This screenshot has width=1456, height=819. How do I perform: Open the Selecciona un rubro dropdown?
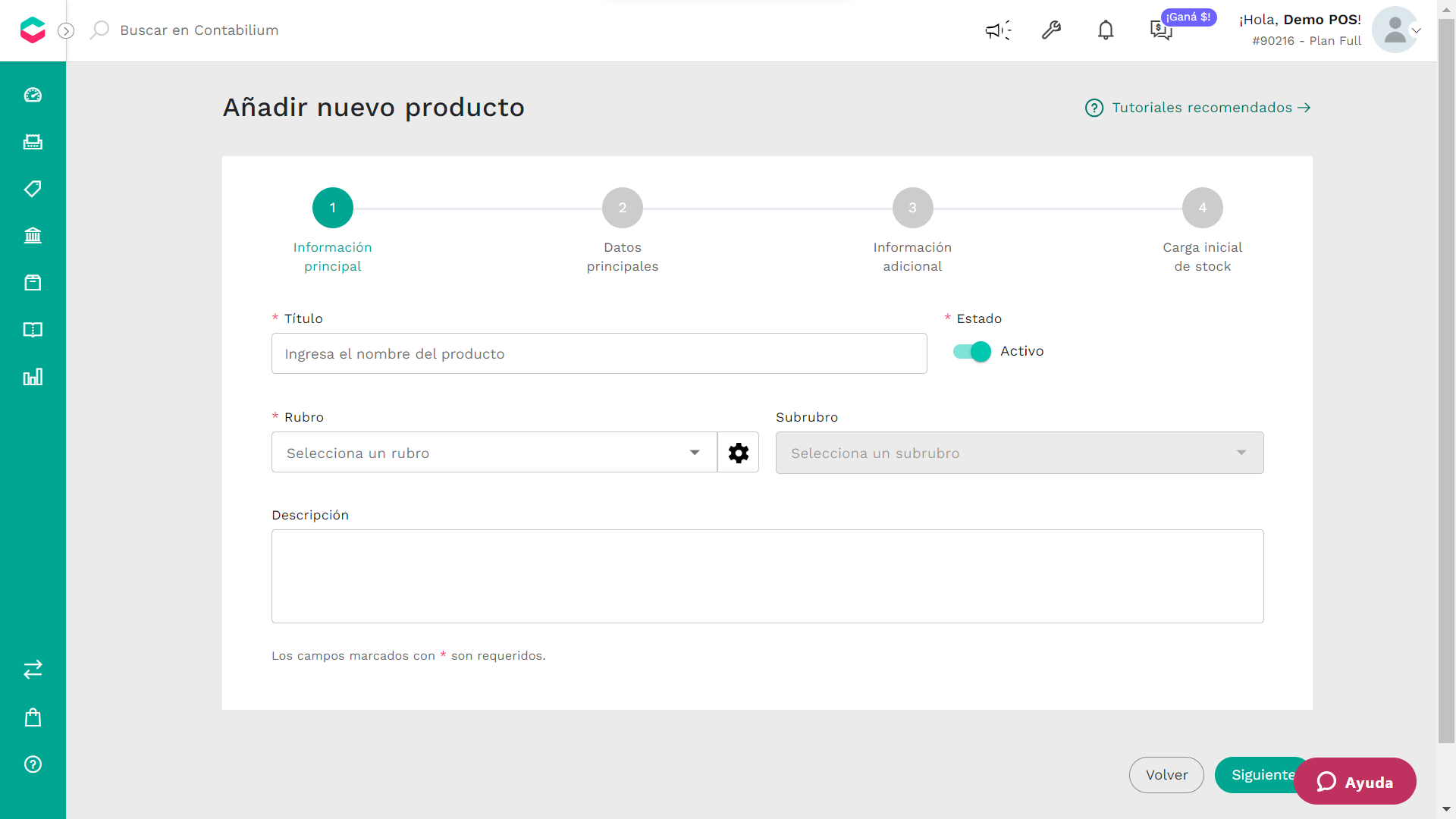click(x=494, y=453)
